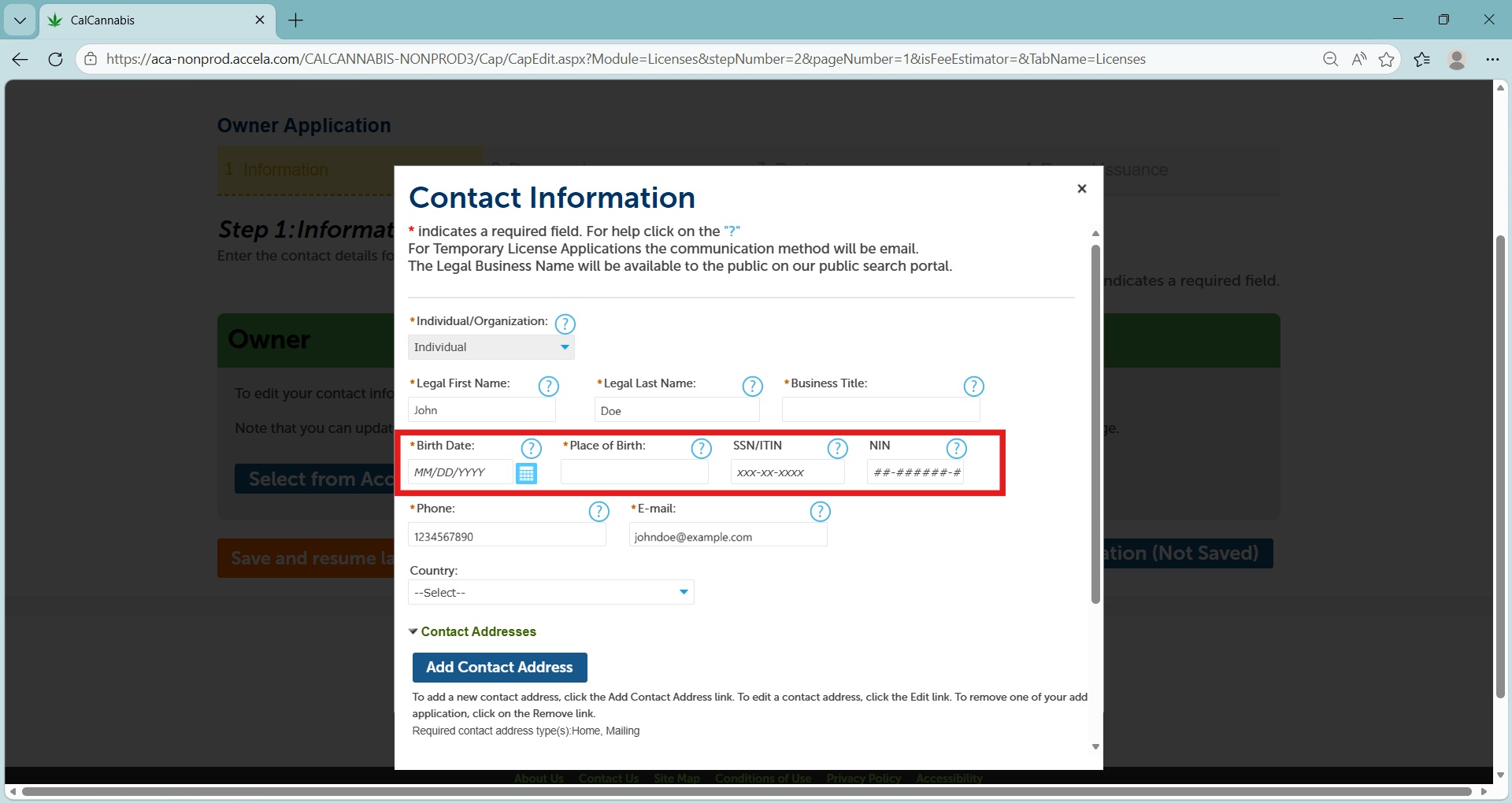Click the Legal Last Name field
The width and height of the screenshot is (1512, 803).
point(677,410)
